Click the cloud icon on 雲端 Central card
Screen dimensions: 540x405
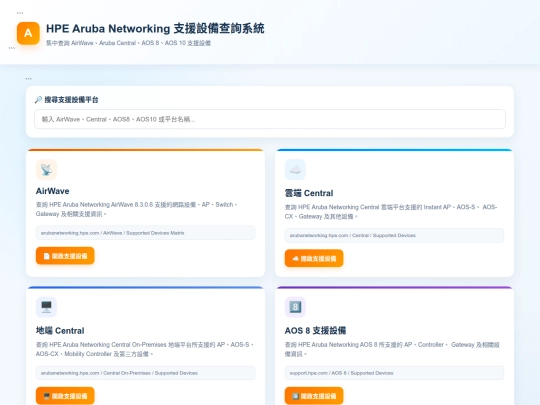coord(295,169)
